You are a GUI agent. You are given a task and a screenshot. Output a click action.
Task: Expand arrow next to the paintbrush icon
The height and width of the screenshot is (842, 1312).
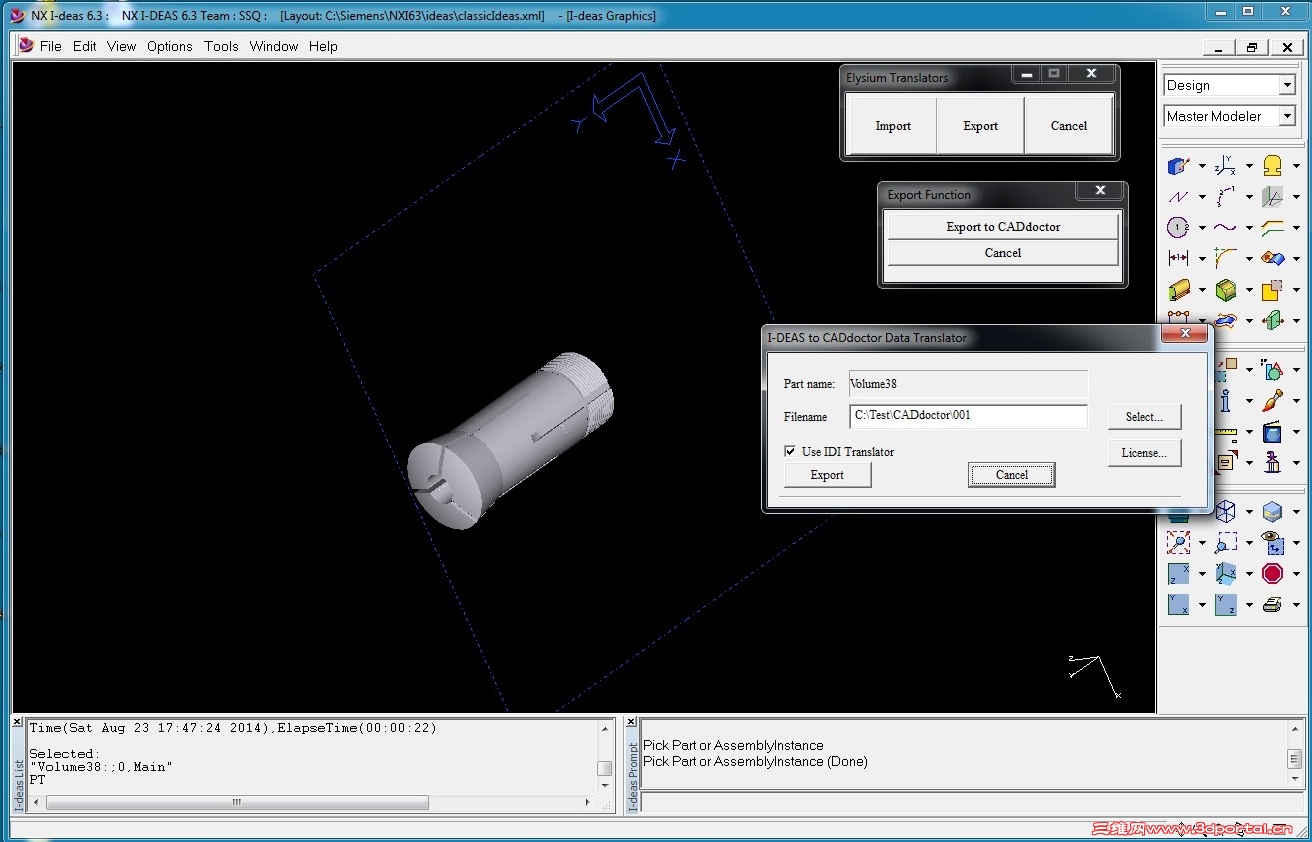coord(1296,402)
